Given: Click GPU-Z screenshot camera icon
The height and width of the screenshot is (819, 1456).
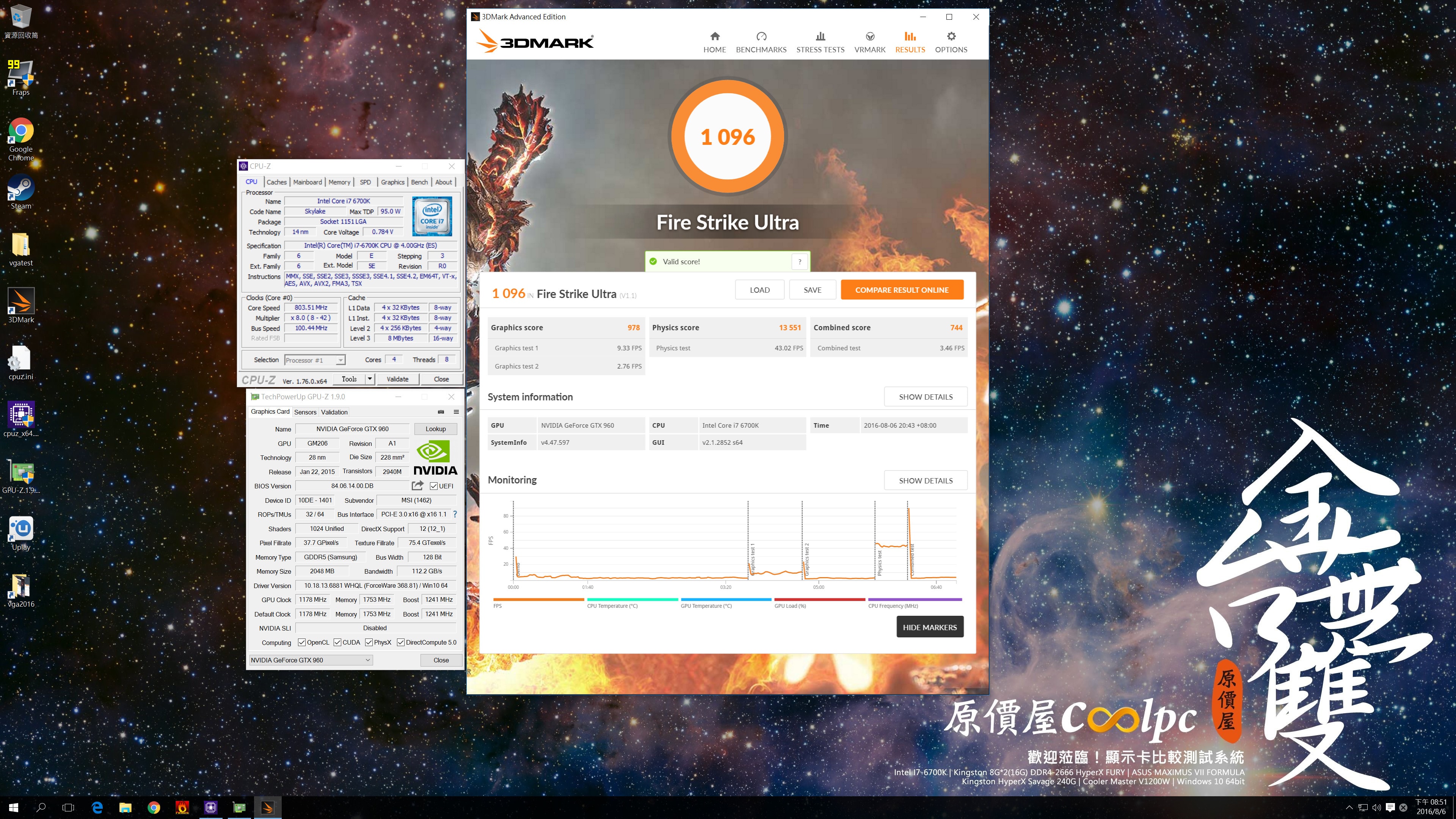Looking at the screenshot, I should pyautogui.click(x=441, y=412).
